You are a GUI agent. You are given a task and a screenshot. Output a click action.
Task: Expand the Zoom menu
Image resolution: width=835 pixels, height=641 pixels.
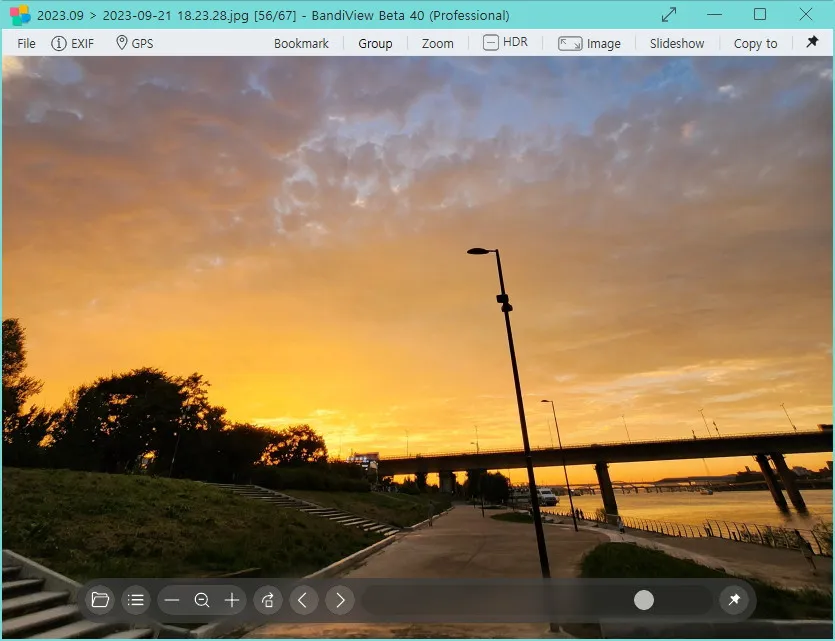point(437,44)
